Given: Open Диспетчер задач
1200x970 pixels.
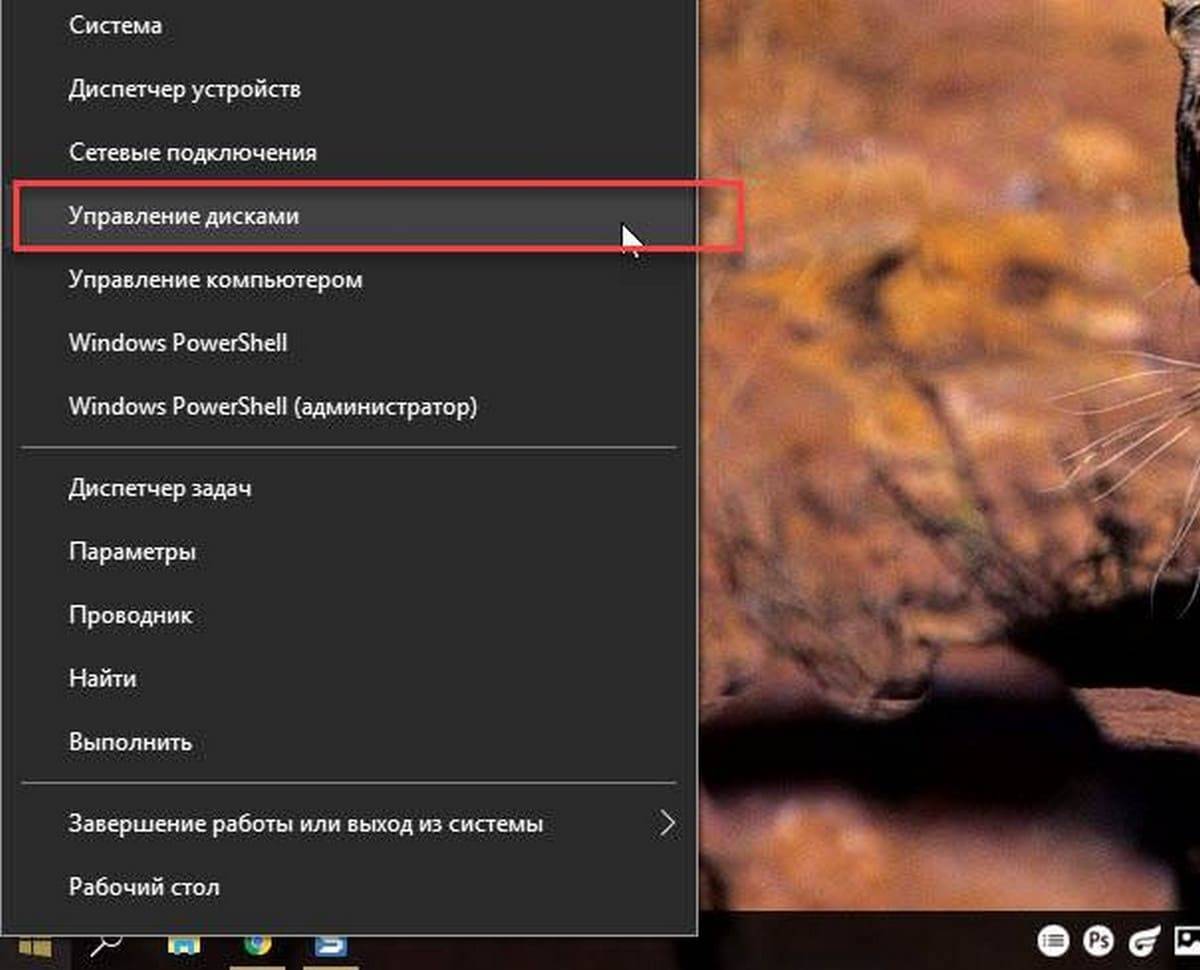Looking at the screenshot, I should (160, 489).
